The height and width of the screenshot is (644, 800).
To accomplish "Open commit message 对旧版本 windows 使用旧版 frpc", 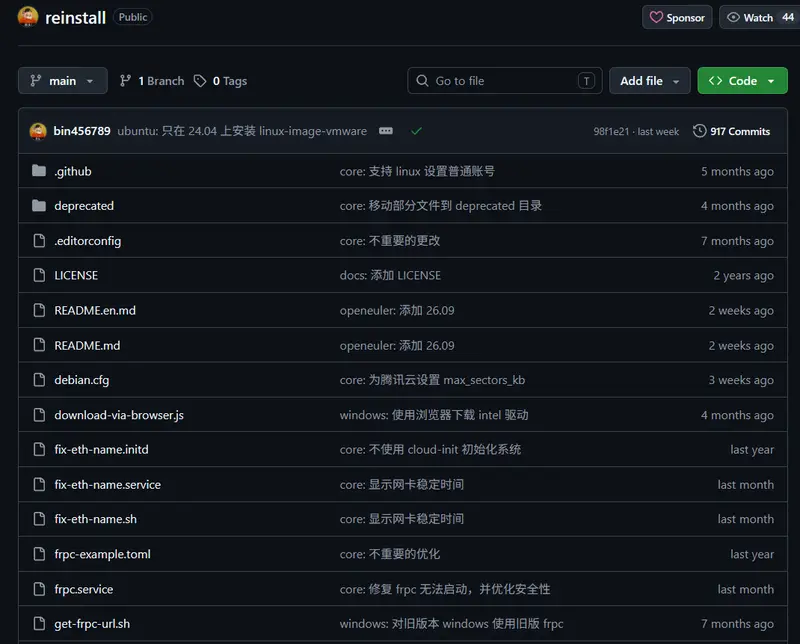I will (452, 624).
